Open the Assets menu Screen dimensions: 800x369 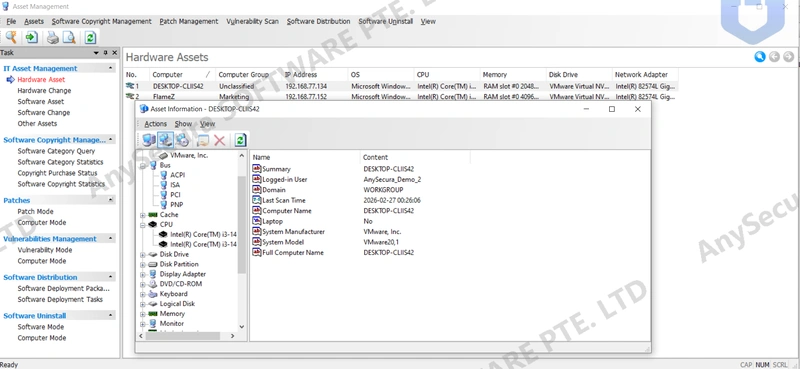click(x=34, y=21)
